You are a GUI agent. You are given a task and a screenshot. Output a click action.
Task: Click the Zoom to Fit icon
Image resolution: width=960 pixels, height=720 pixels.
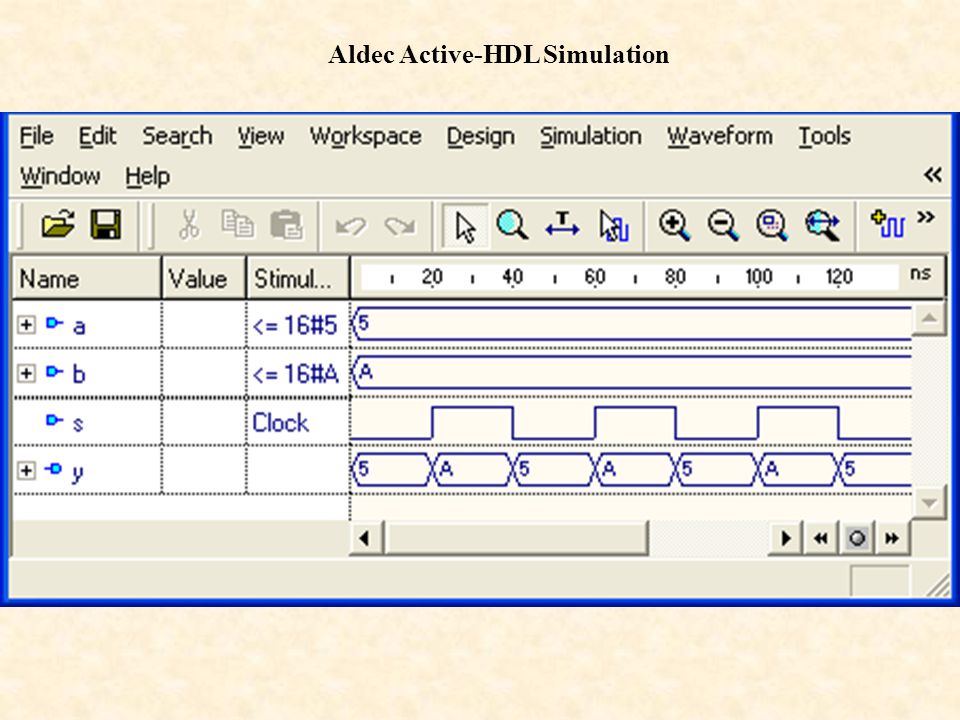click(821, 225)
